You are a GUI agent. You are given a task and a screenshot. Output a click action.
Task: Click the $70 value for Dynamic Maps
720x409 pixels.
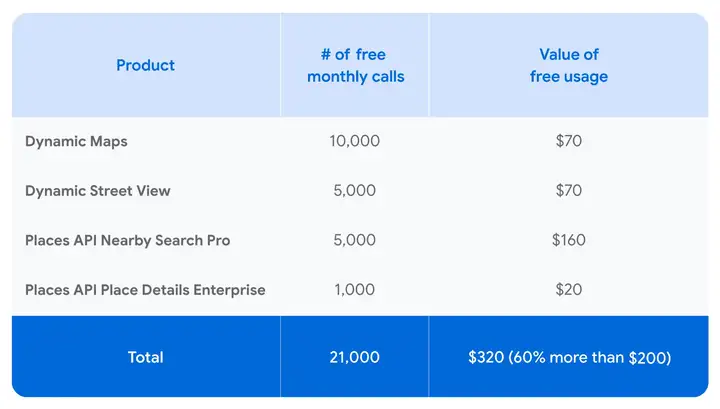tap(568, 141)
